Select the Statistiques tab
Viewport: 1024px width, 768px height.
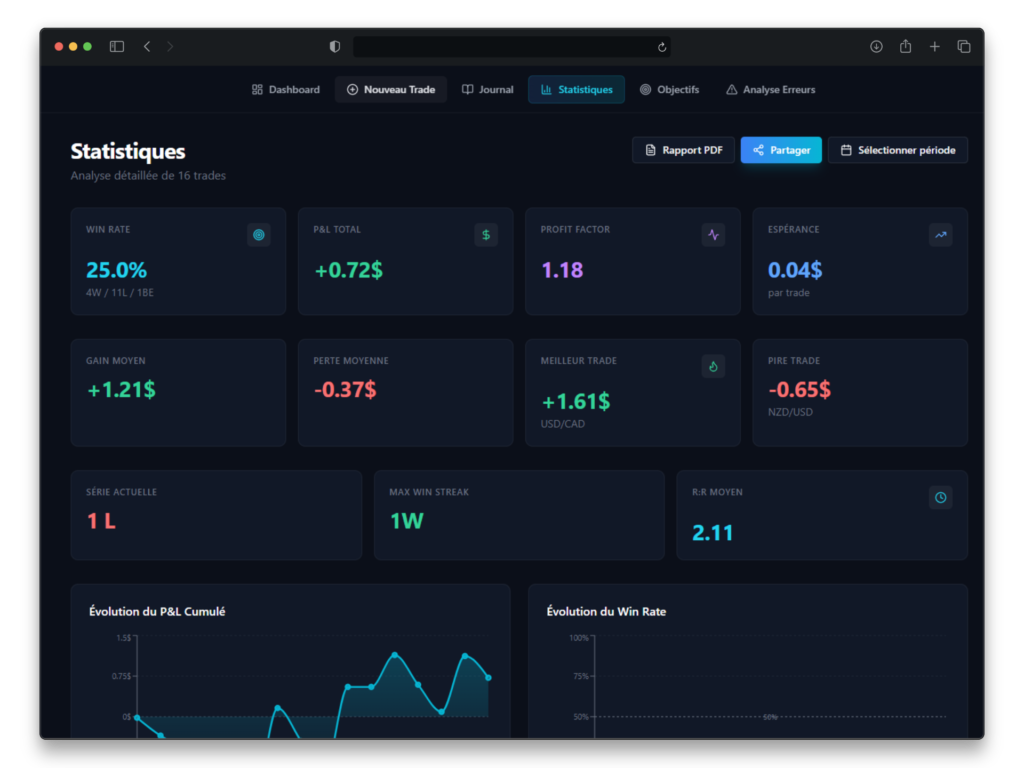click(x=576, y=89)
